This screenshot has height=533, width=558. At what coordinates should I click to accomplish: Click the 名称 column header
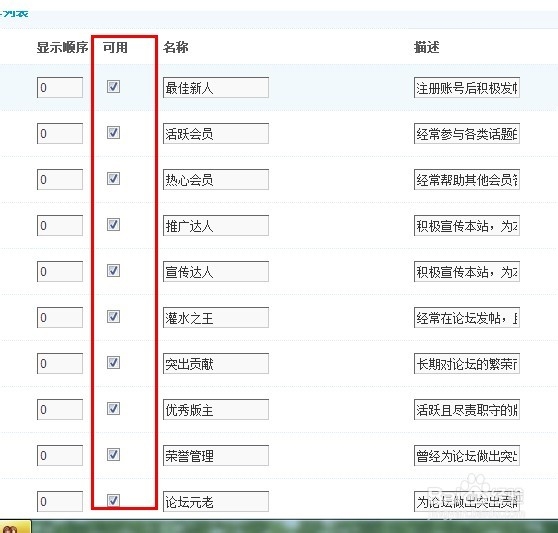176,47
